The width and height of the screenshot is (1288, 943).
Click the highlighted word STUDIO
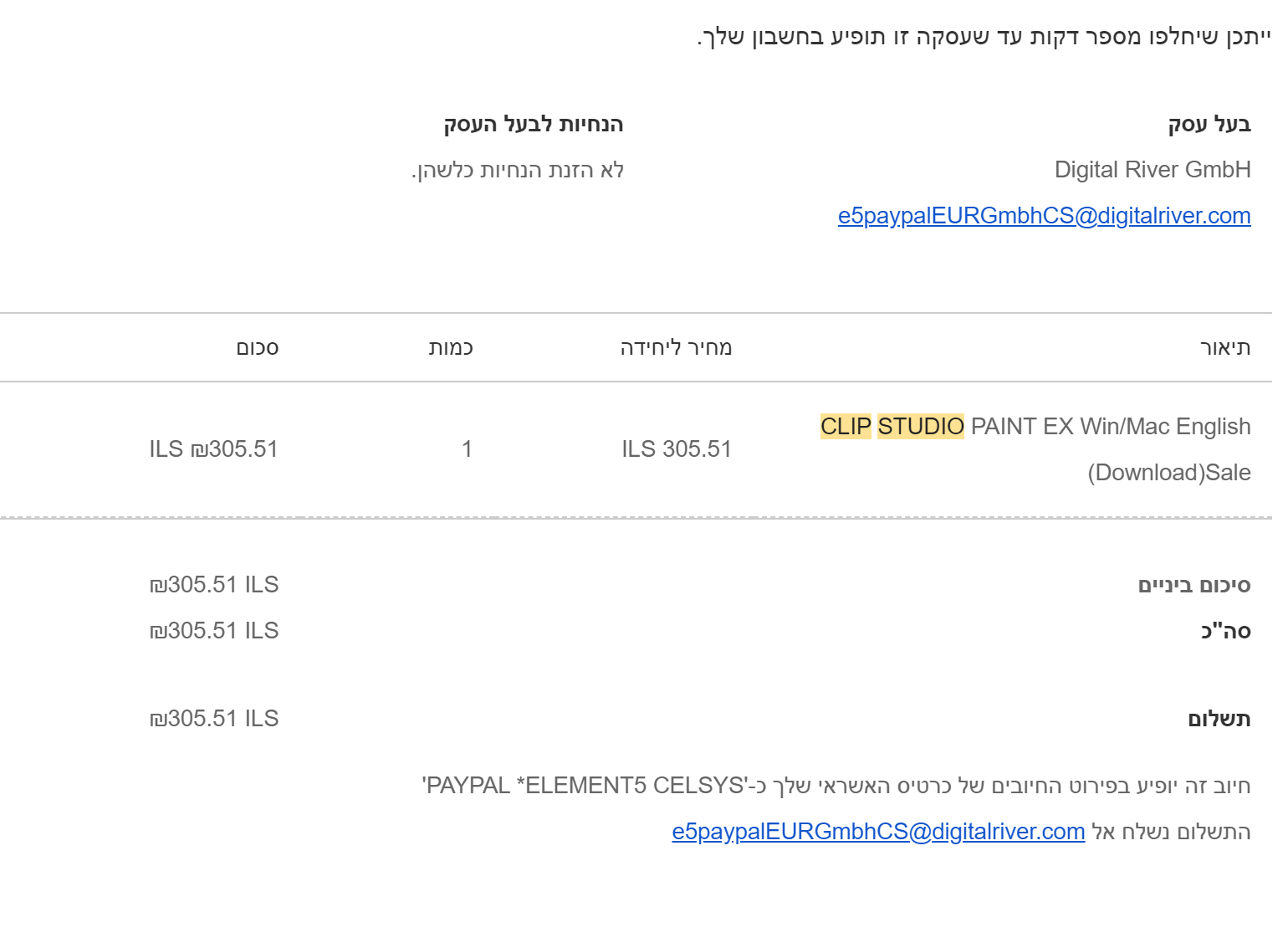(921, 427)
